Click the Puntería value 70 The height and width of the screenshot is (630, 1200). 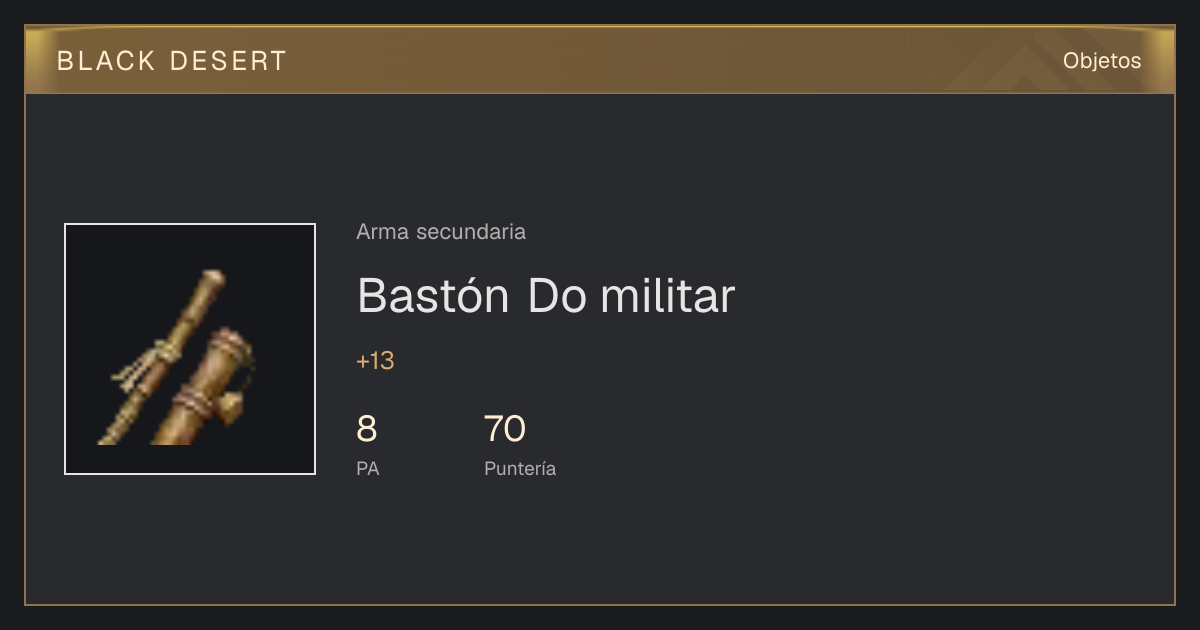click(505, 429)
